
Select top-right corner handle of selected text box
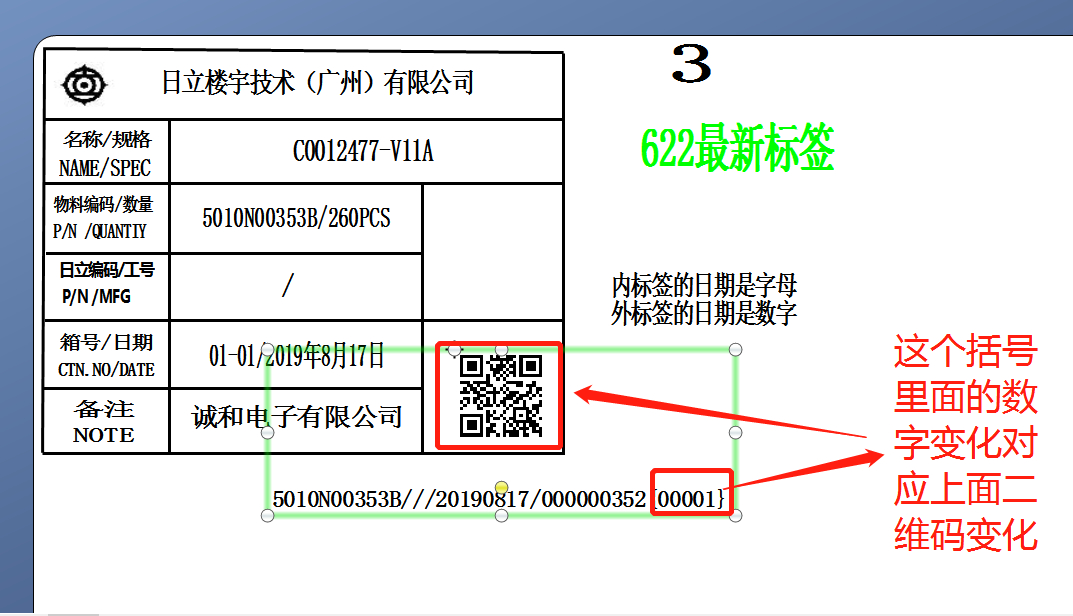[736, 350]
